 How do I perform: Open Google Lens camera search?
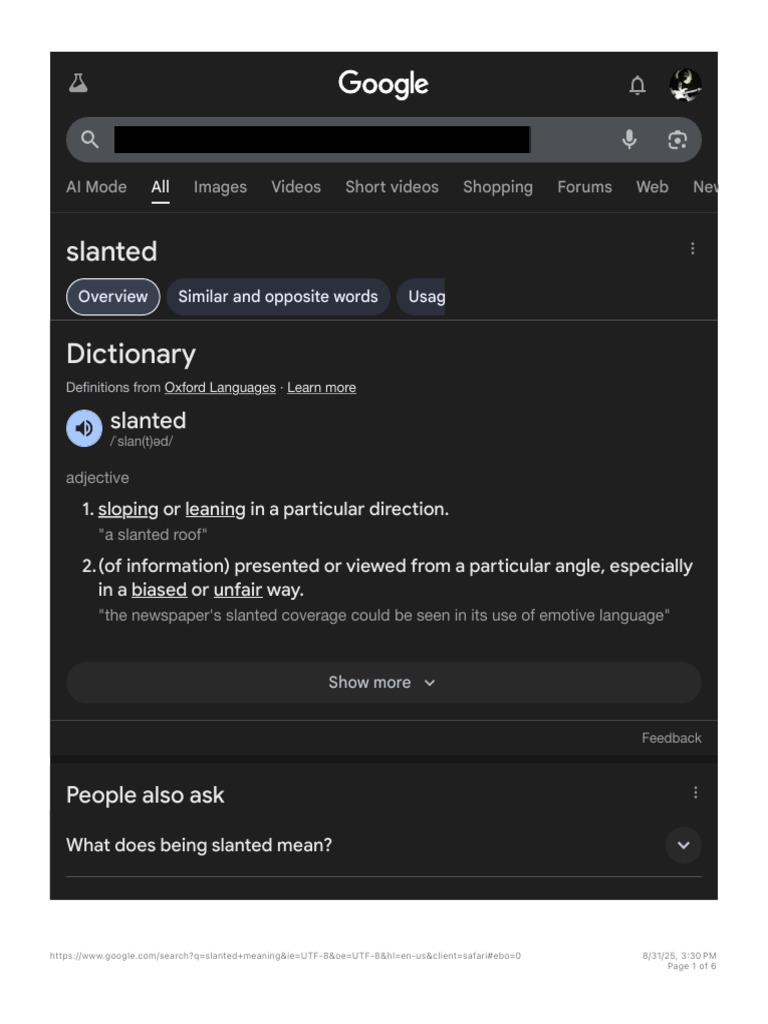coord(678,140)
